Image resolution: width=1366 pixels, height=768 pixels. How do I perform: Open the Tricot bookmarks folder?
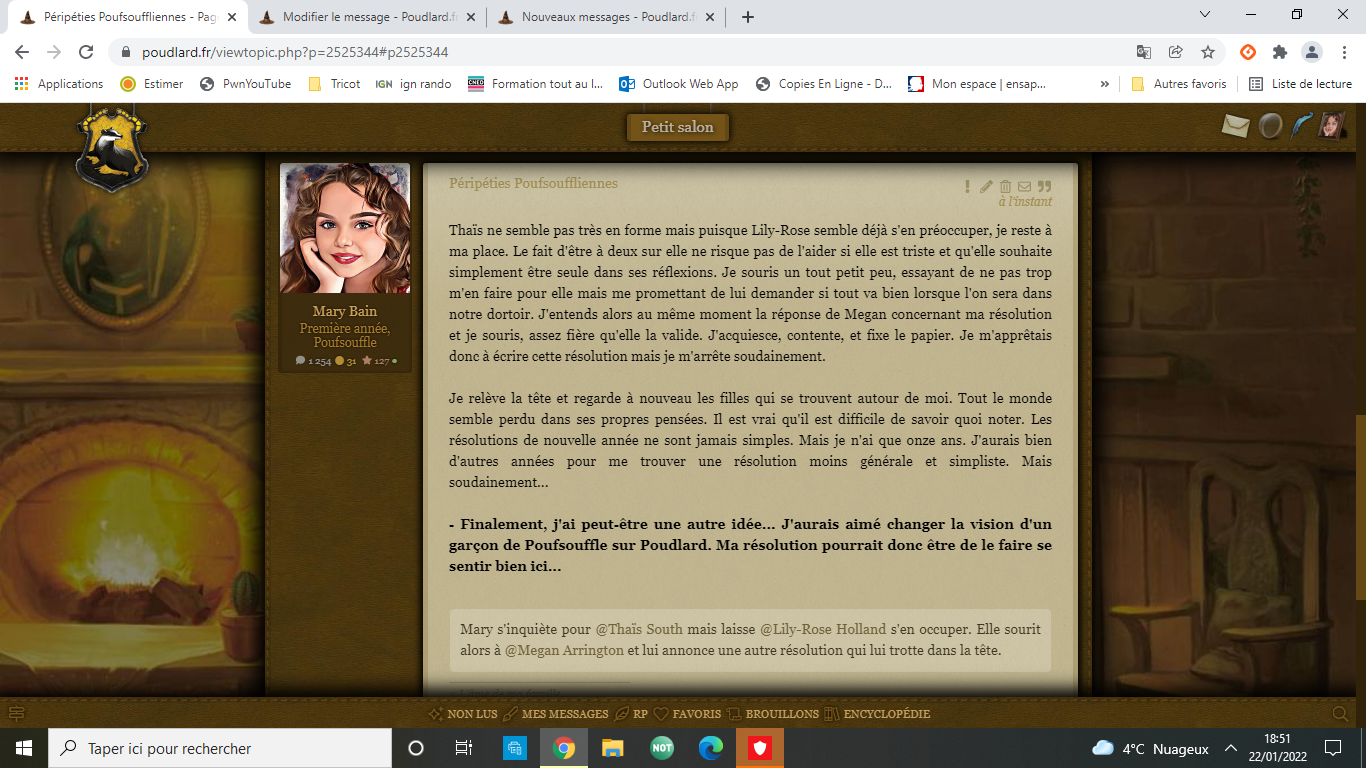coord(334,84)
